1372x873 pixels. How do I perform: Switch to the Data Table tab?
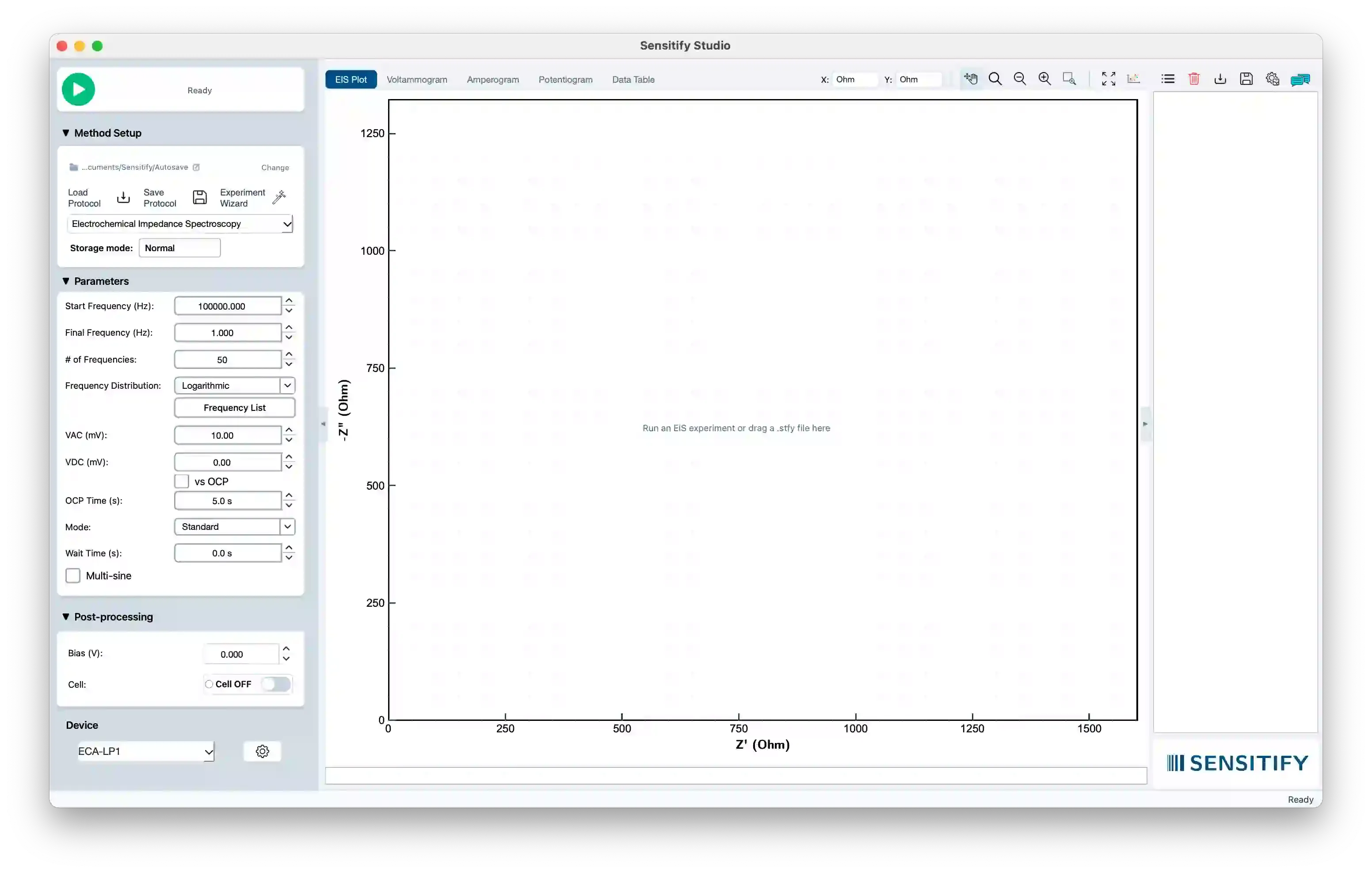point(633,79)
